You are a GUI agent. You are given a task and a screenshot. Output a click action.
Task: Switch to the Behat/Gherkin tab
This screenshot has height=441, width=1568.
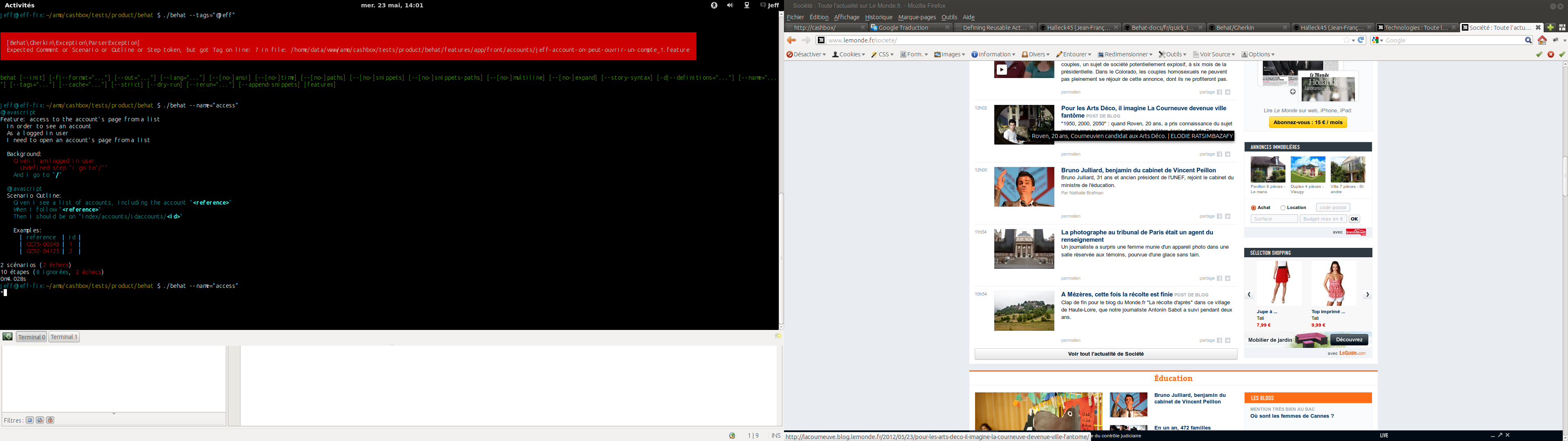(x=1248, y=27)
